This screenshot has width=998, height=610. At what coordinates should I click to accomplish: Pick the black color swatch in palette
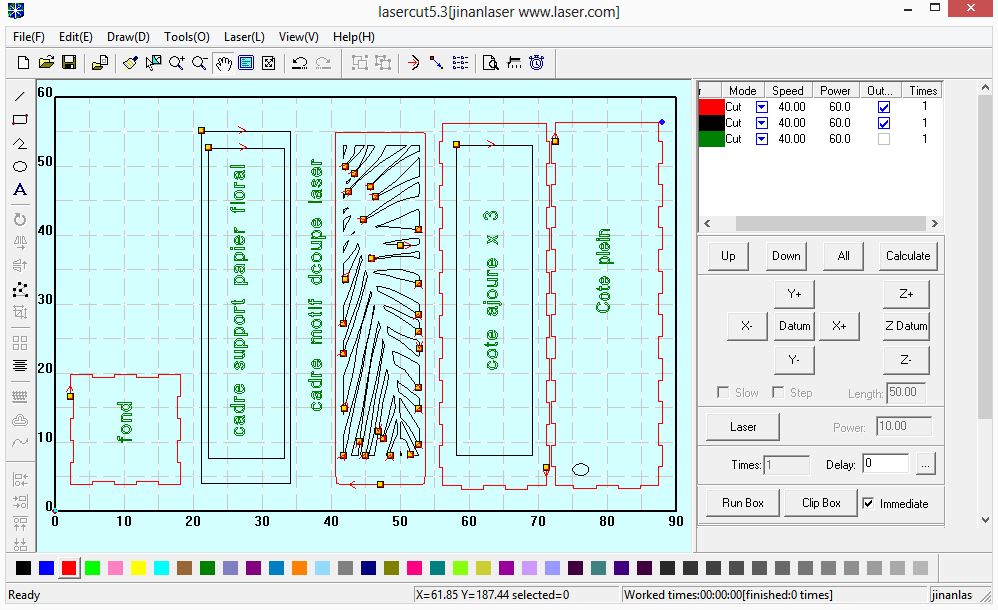23,567
